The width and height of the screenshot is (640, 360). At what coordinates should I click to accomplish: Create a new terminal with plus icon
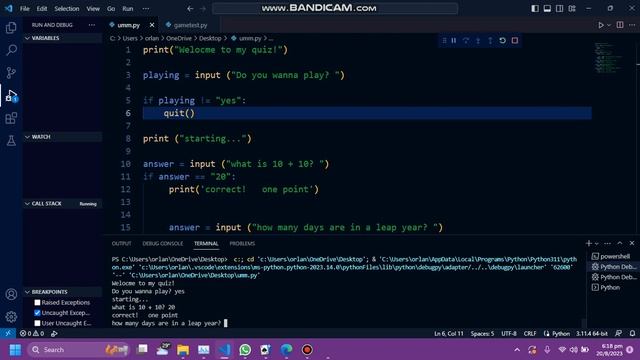588,243
